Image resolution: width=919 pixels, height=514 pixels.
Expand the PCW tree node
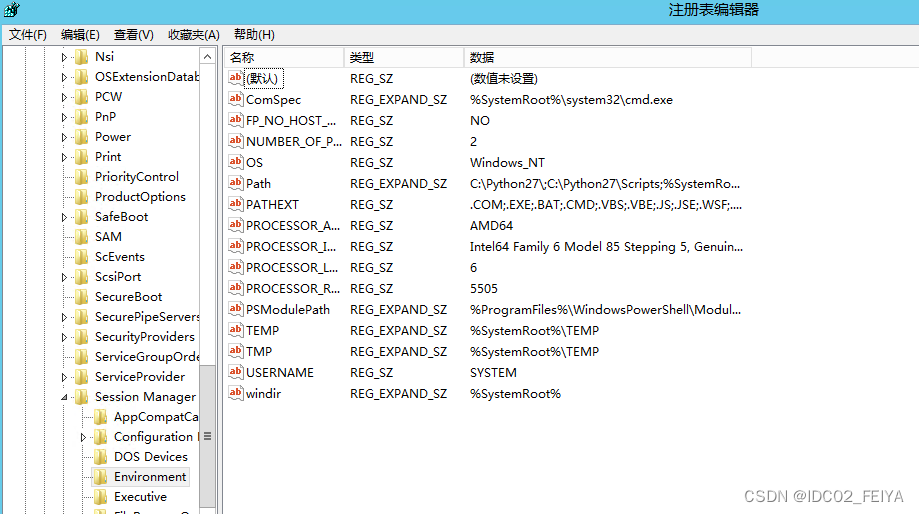pos(64,97)
